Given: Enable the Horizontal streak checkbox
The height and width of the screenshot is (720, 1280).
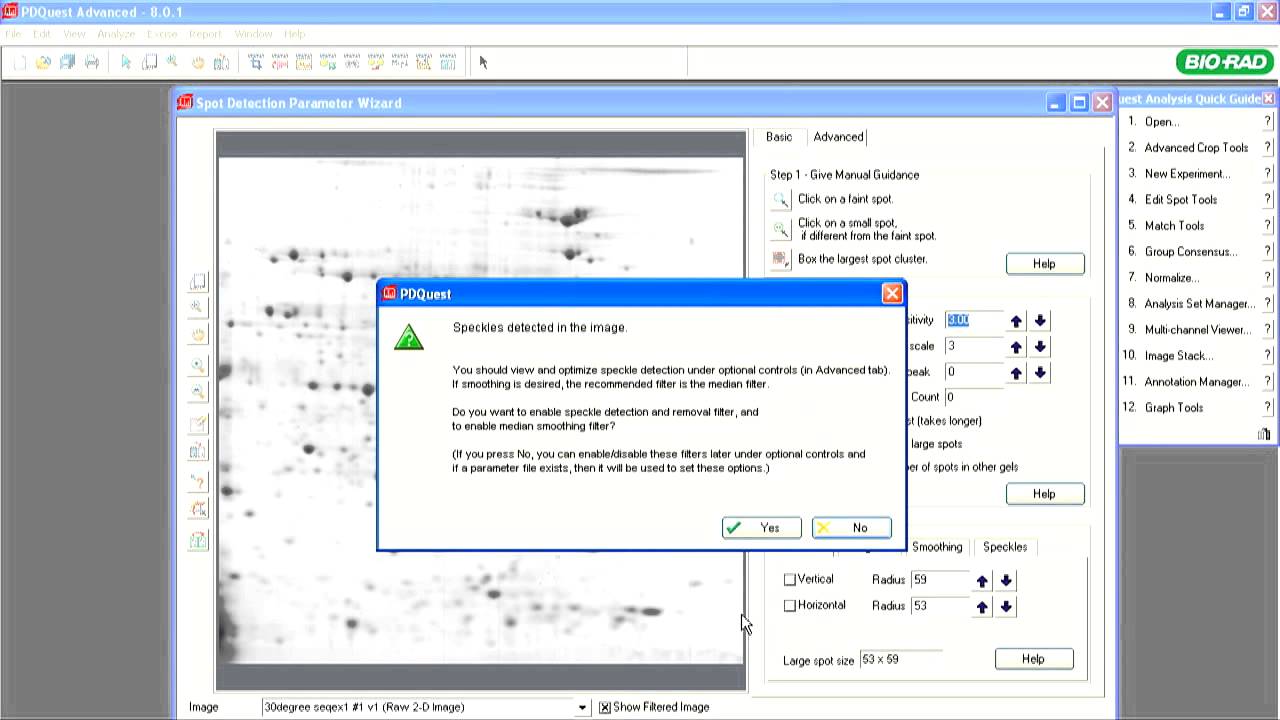Looking at the screenshot, I should click(x=790, y=605).
